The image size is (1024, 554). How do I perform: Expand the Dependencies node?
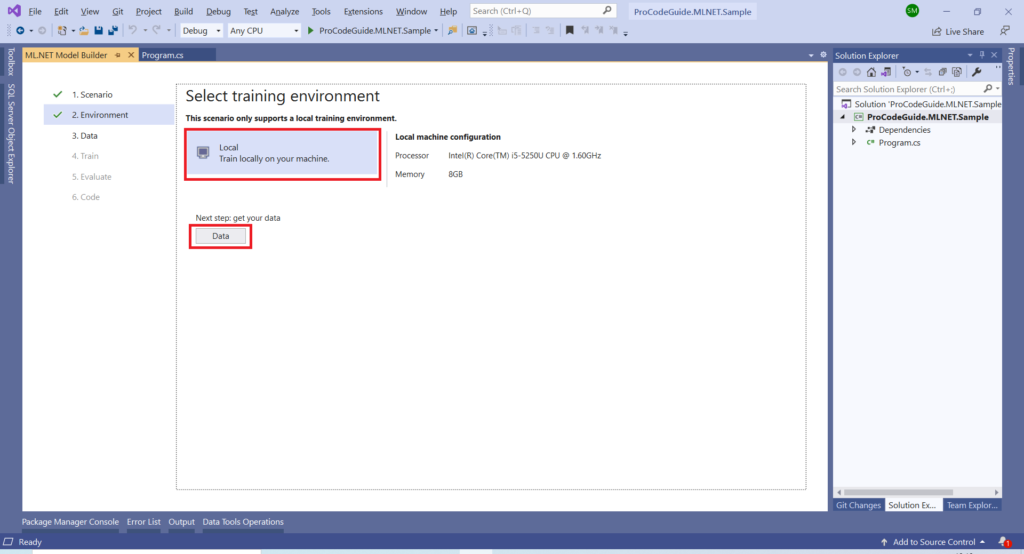click(x=854, y=129)
